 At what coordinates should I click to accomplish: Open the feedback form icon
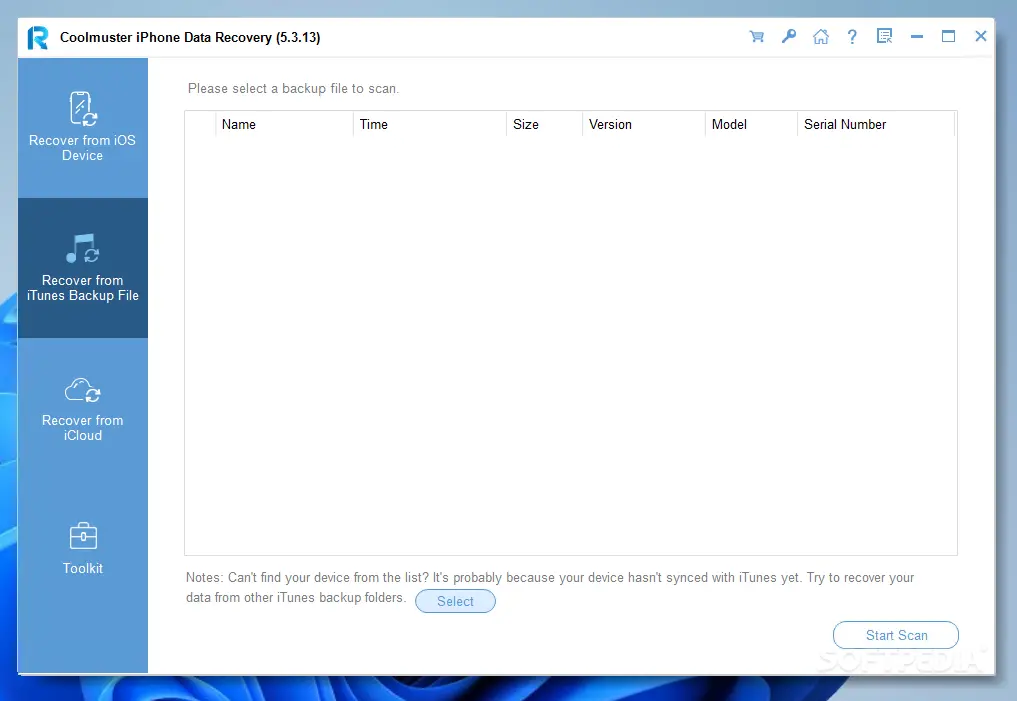click(x=884, y=36)
